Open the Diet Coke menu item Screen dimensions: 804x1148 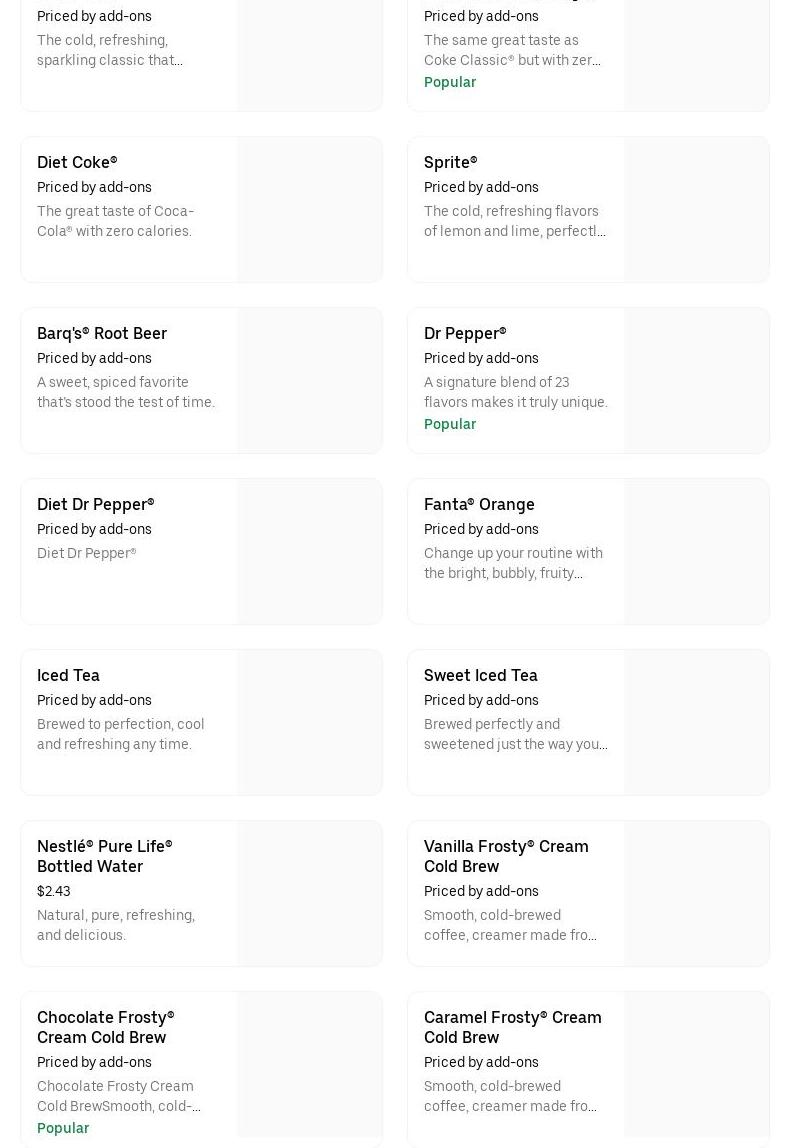pyautogui.click(x=77, y=162)
